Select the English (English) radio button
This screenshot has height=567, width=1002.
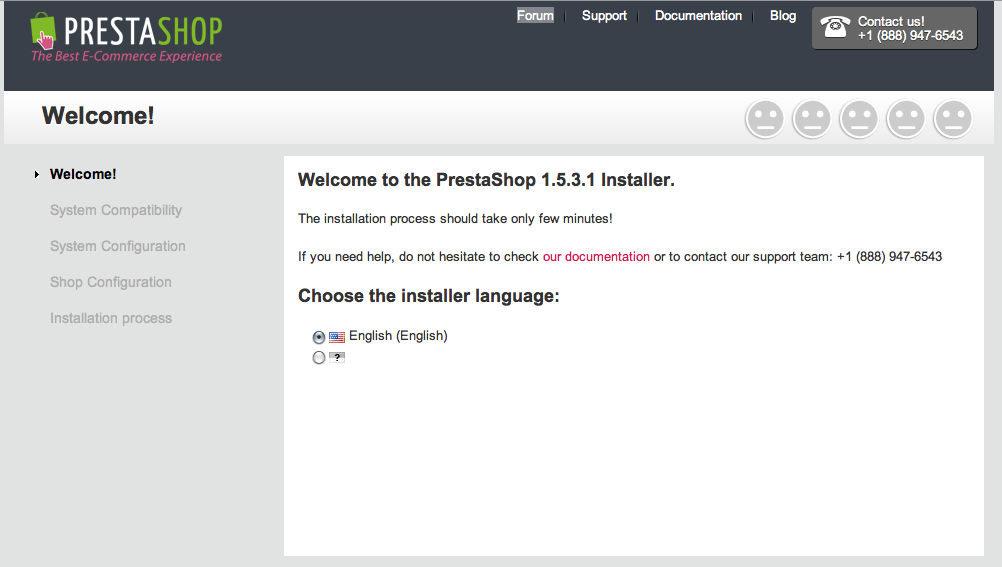pyautogui.click(x=319, y=337)
